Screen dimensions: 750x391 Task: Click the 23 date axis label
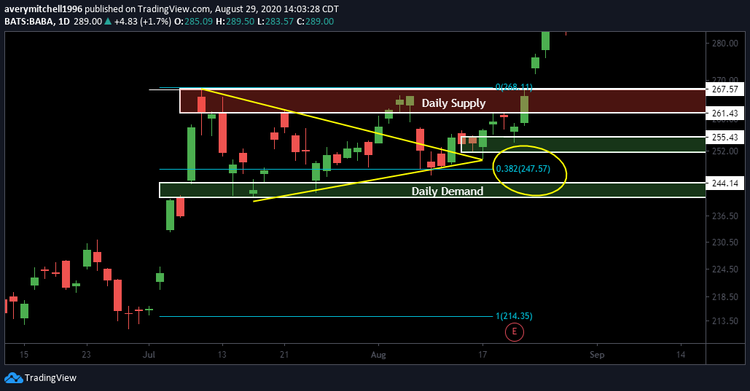coord(86,355)
